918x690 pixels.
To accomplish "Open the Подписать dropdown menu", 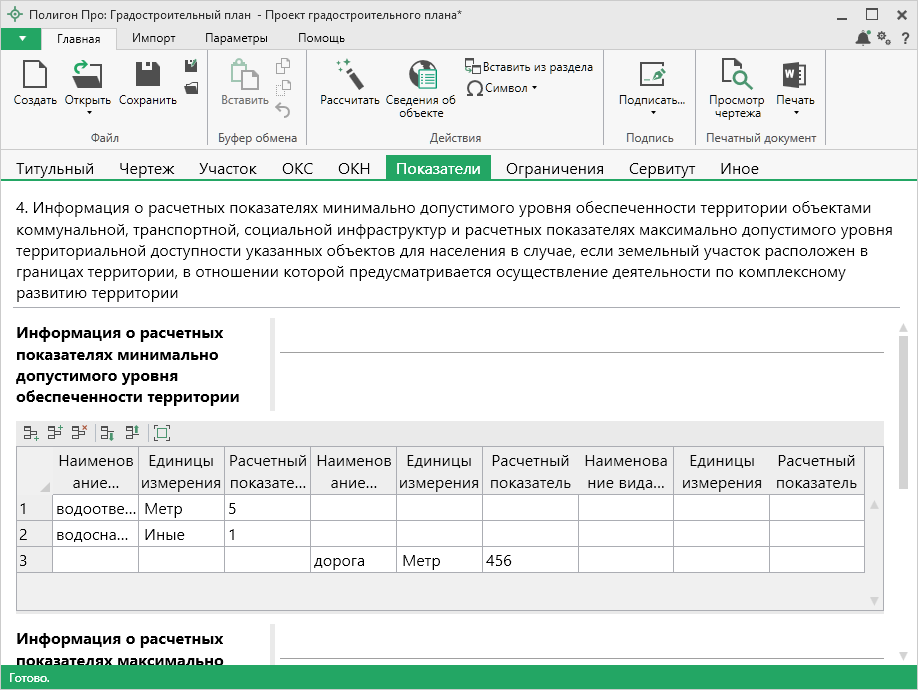I will pyautogui.click(x=651, y=112).
